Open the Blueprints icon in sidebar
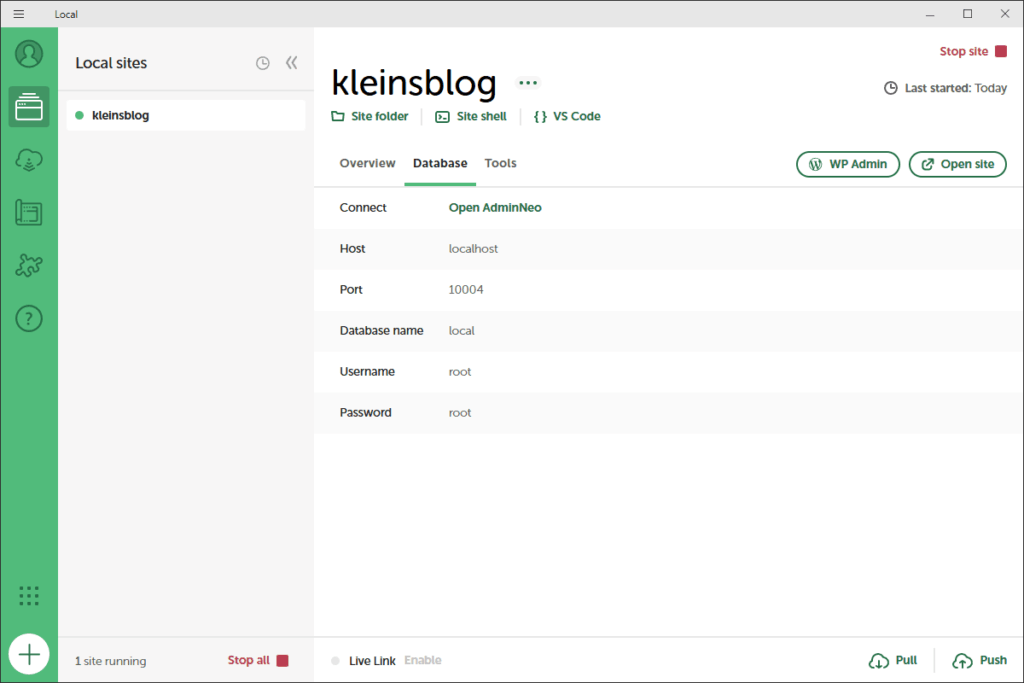Image resolution: width=1024 pixels, height=683 pixels. [x=29, y=213]
